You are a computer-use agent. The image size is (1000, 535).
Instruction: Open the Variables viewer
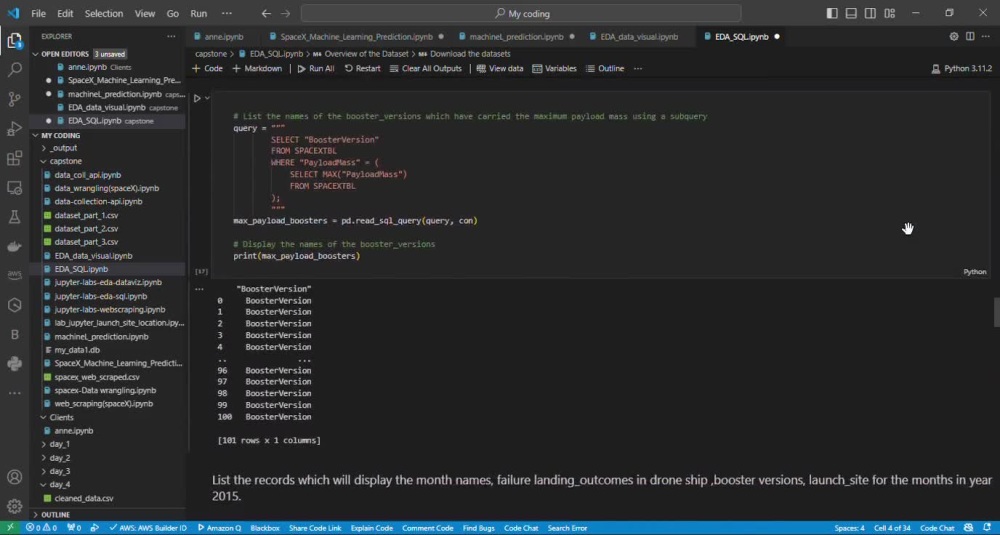554,68
